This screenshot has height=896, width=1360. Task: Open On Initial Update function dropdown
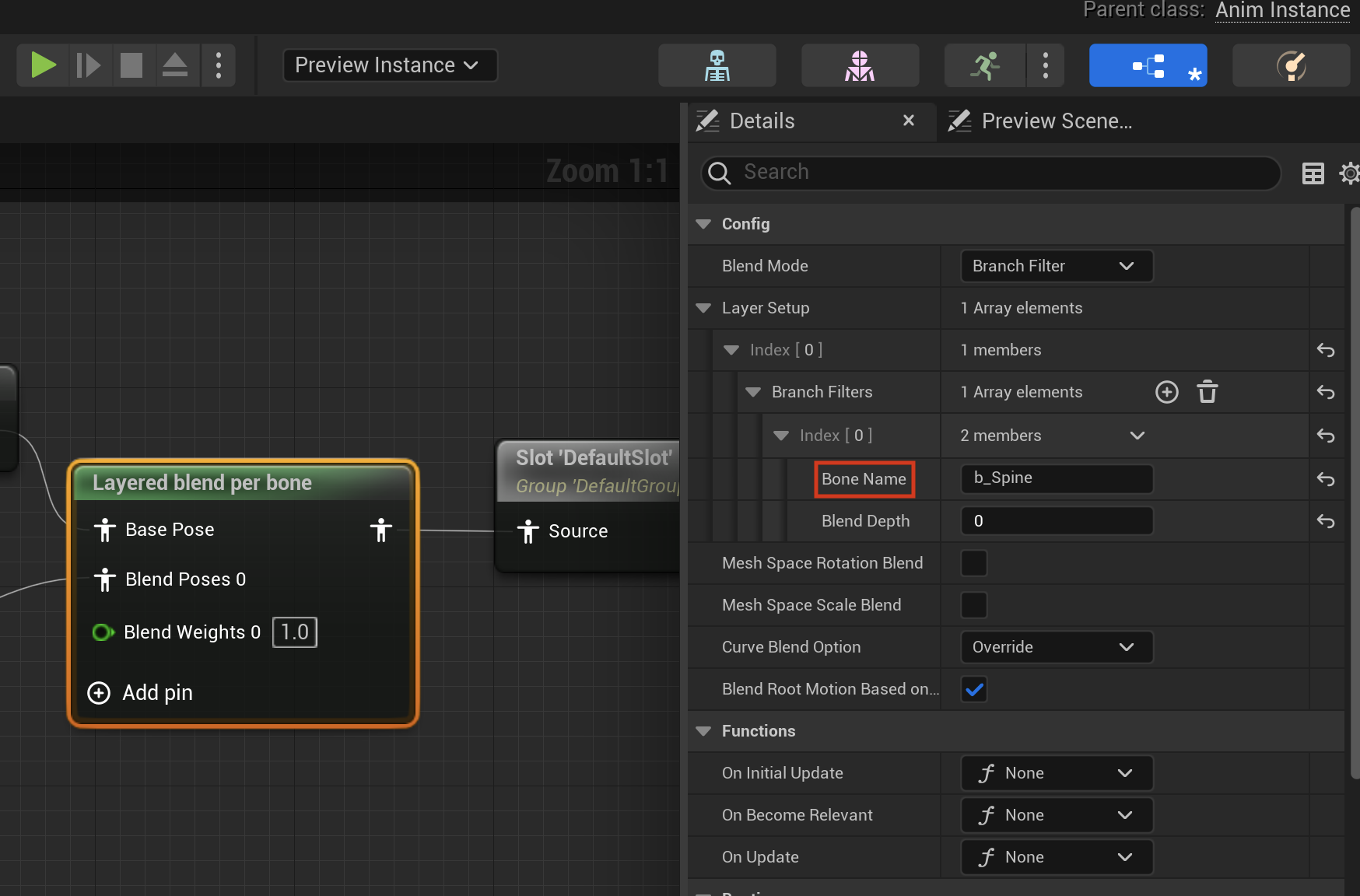click(1056, 773)
